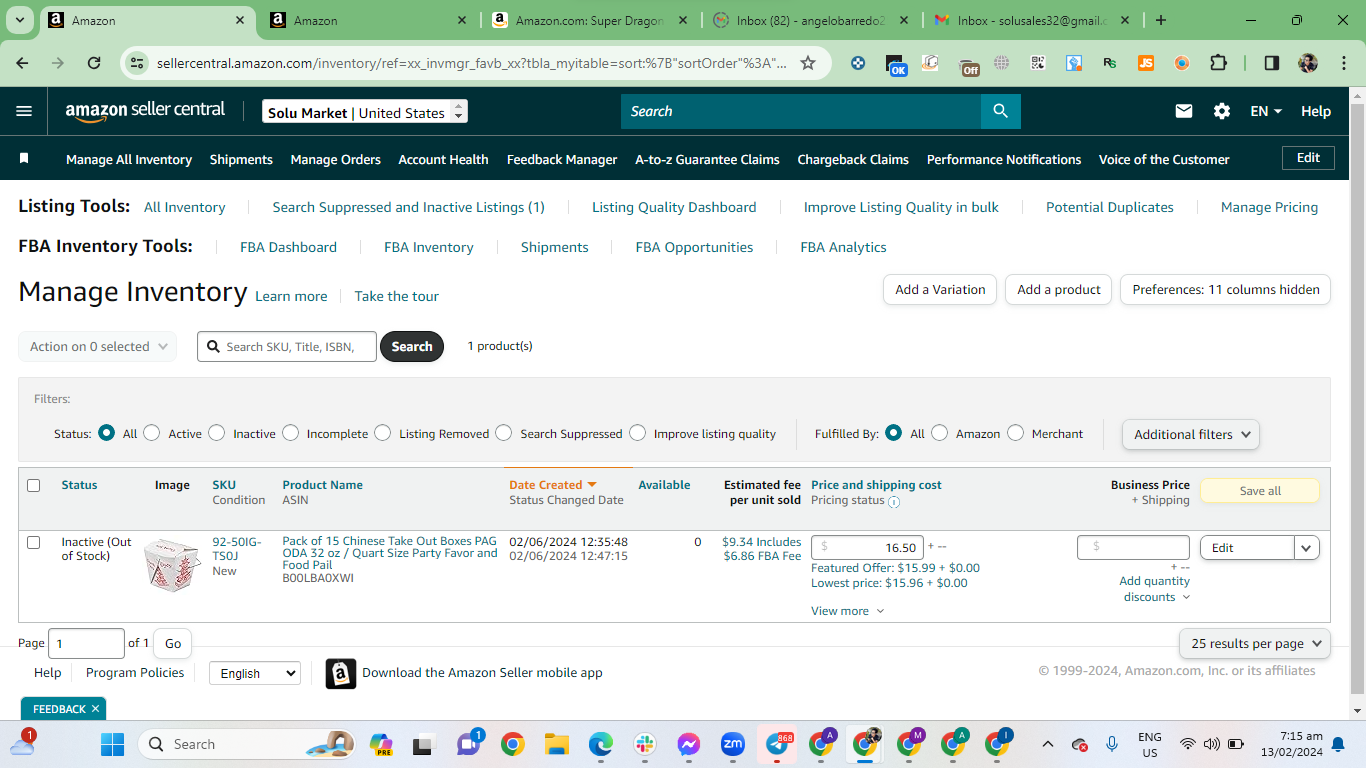Click the Amazon app icon in the footer
This screenshot has height=768, width=1366.
tap(341, 673)
